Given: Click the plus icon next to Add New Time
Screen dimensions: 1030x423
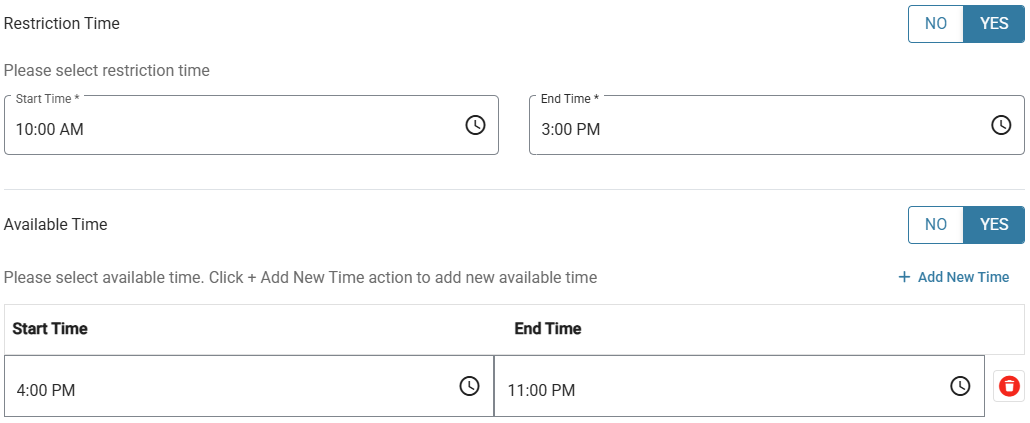Looking at the screenshot, I should click(904, 277).
